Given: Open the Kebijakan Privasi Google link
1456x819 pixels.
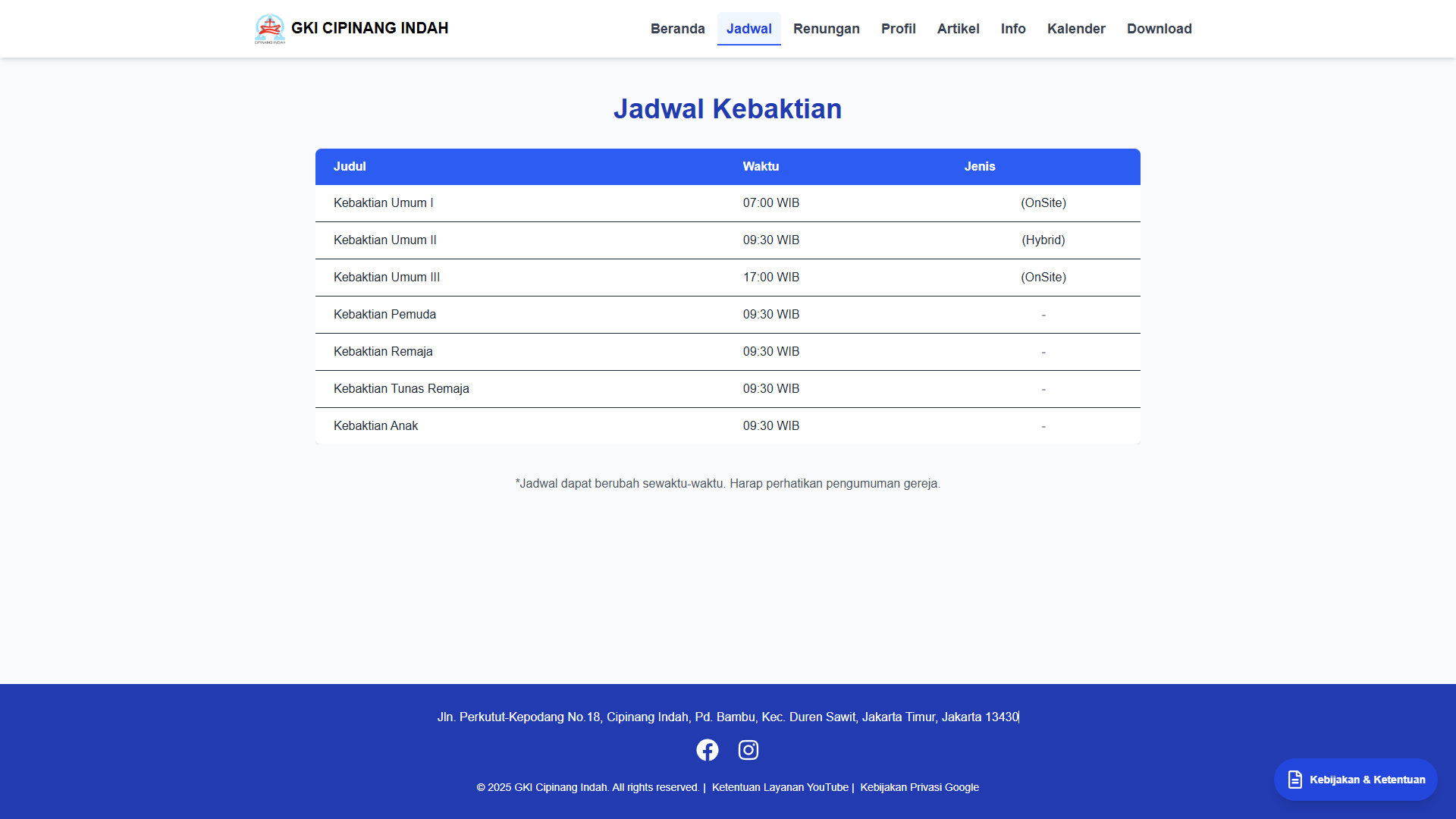Looking at the screenshot, I should point(919,787).
